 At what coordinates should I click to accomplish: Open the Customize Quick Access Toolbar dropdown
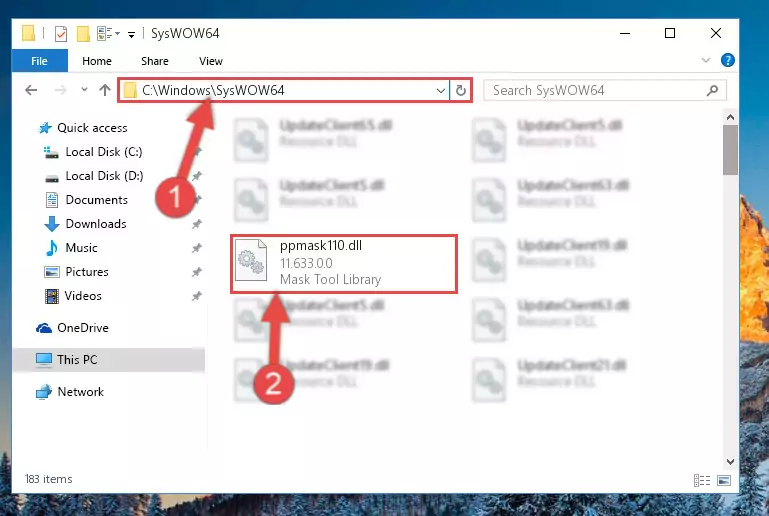[131, 34]
